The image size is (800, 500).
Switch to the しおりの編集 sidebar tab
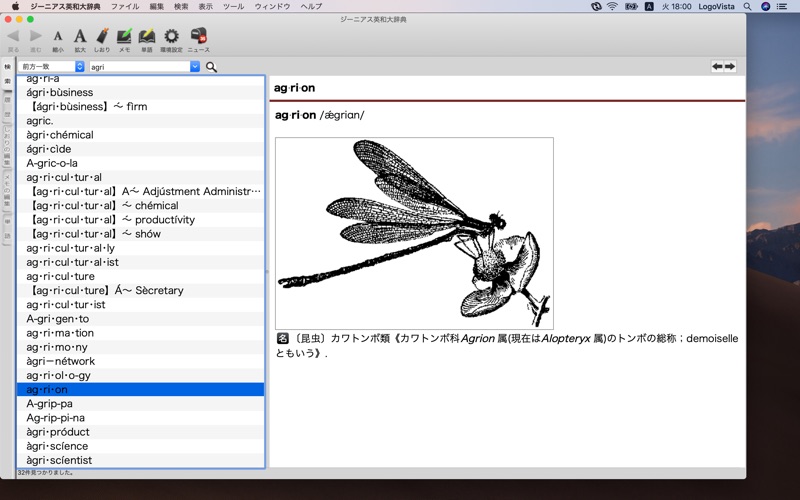click(8, 146)
